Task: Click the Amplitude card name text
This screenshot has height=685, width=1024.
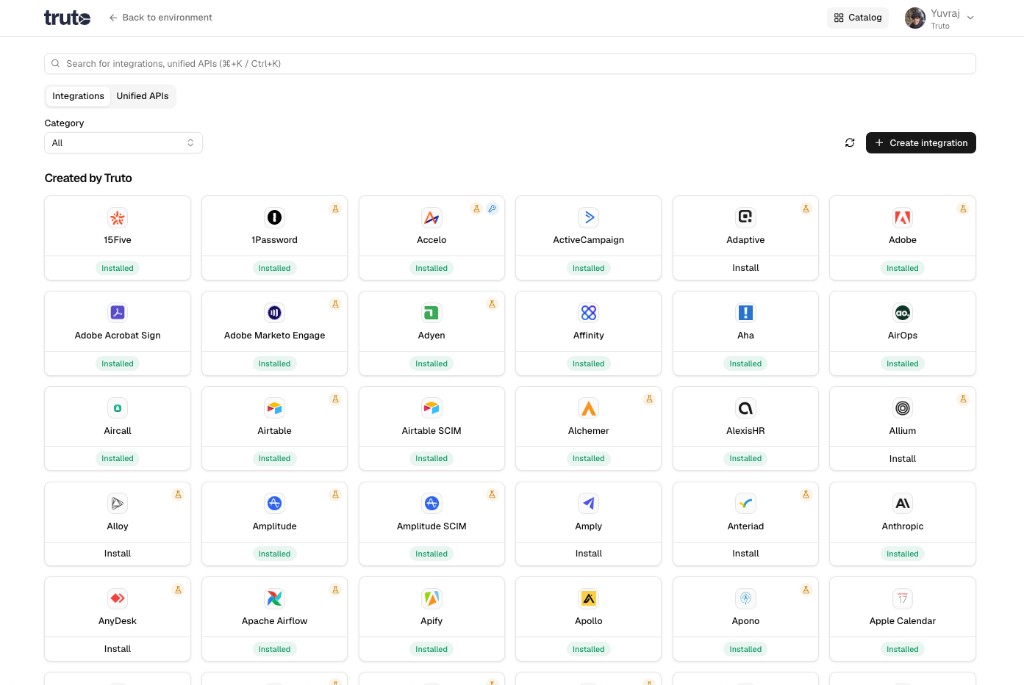Action: click(x=274, y=526)
